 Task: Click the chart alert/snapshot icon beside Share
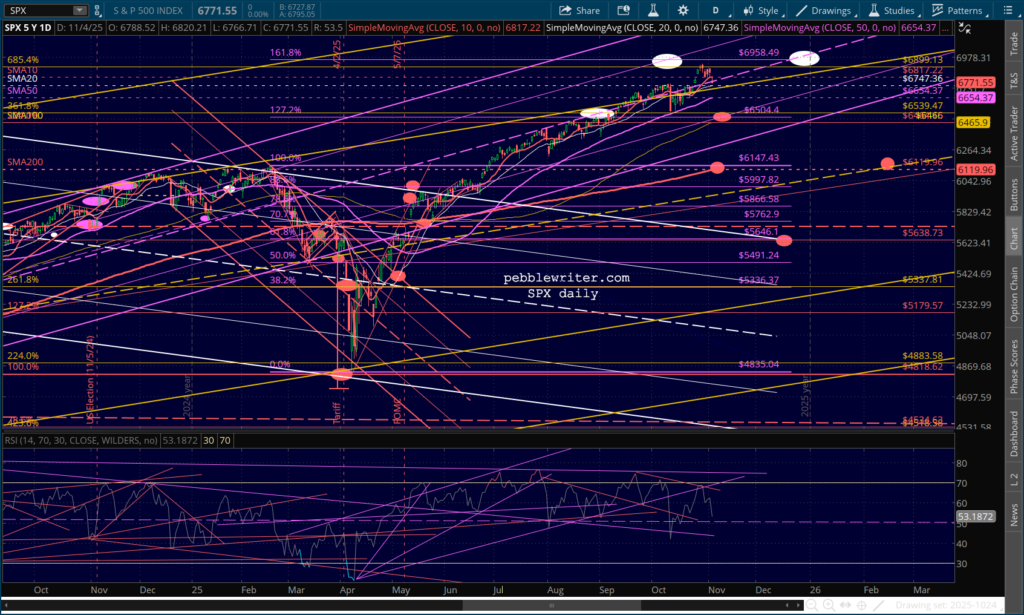click(623, 10)
